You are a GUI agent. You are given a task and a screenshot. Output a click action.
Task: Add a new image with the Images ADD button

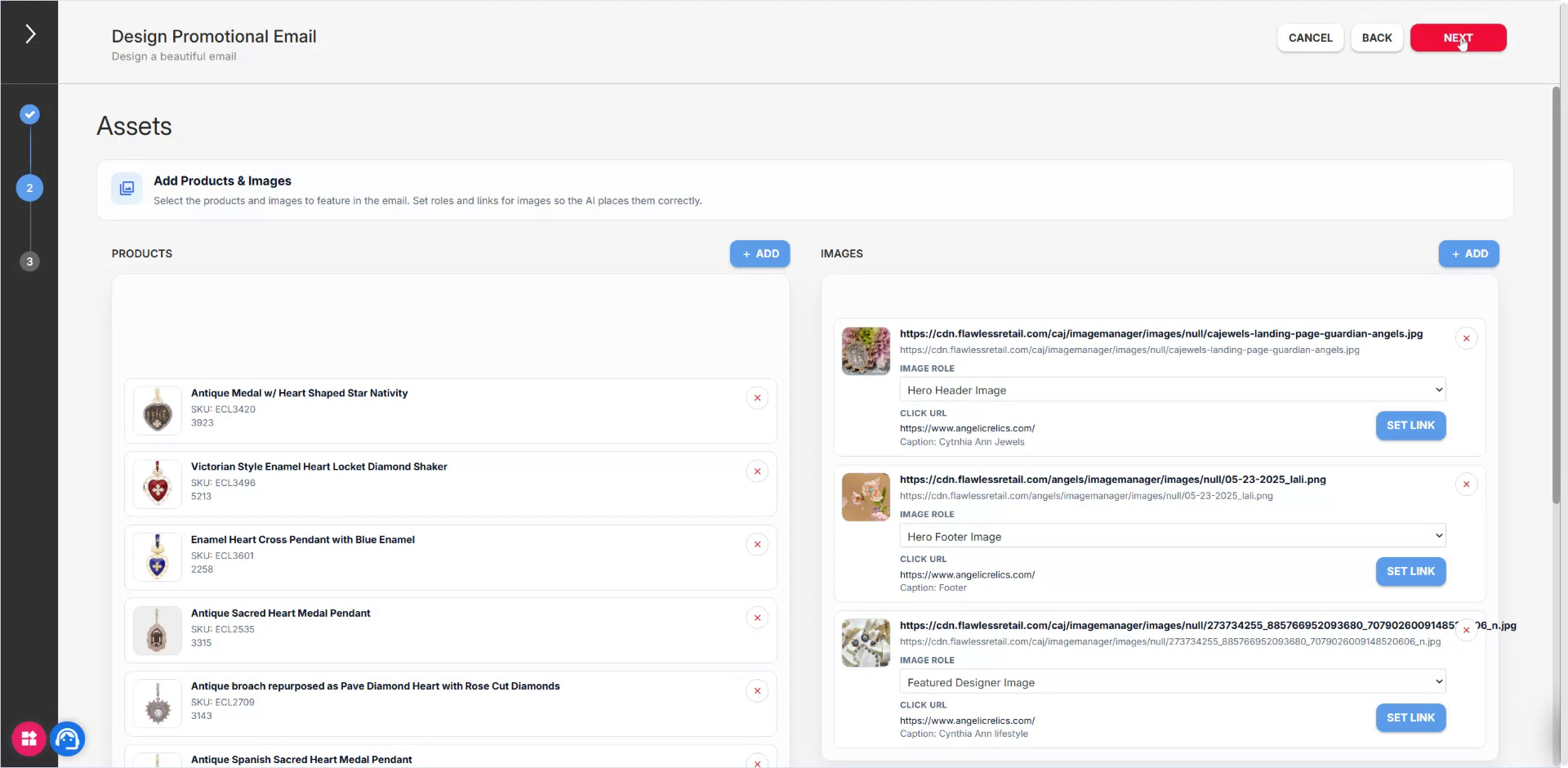(x=1468, y=254)
